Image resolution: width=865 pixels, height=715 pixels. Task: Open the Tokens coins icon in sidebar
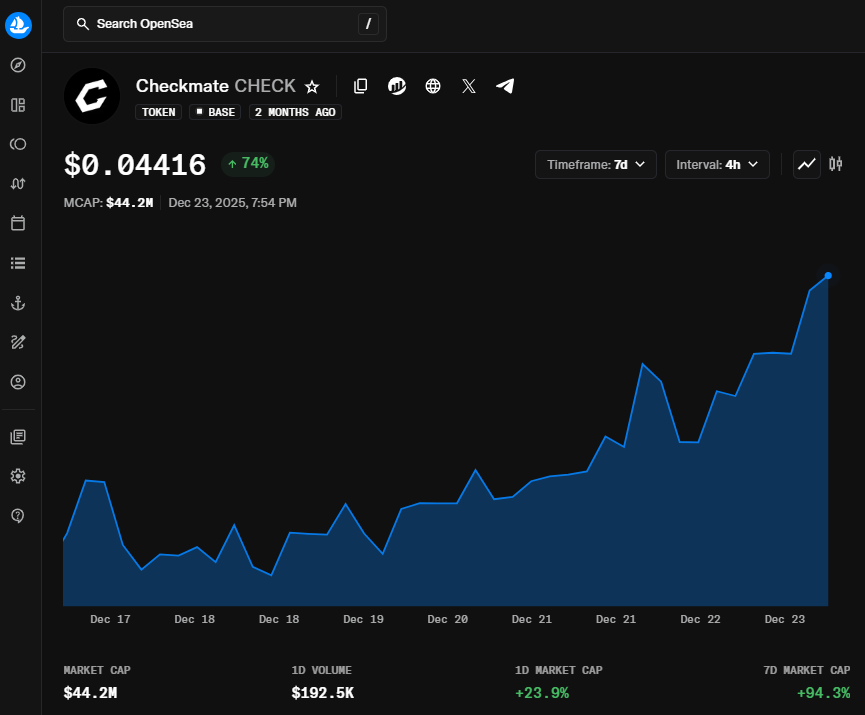click(x=18, y=144)
